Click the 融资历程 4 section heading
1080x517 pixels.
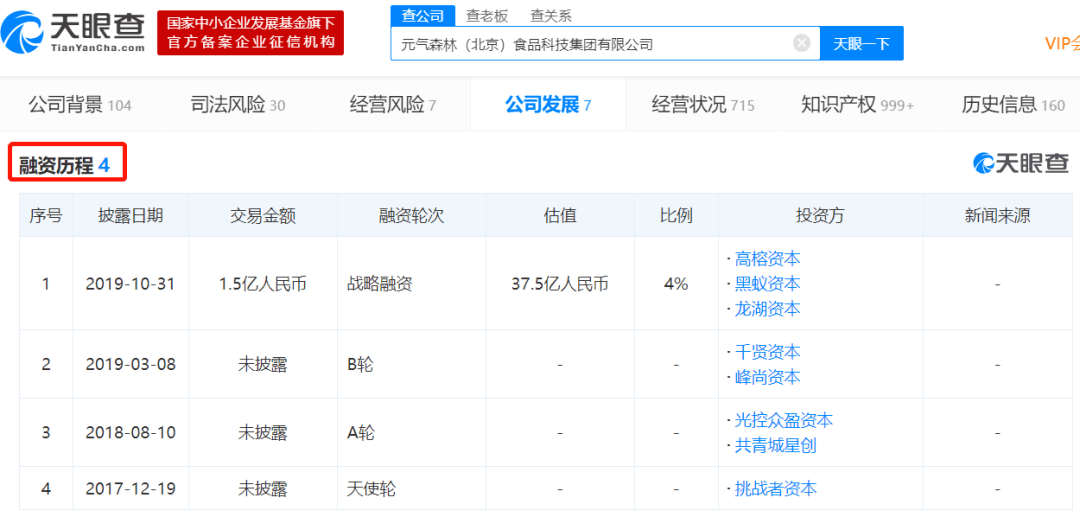click(65, 166)
